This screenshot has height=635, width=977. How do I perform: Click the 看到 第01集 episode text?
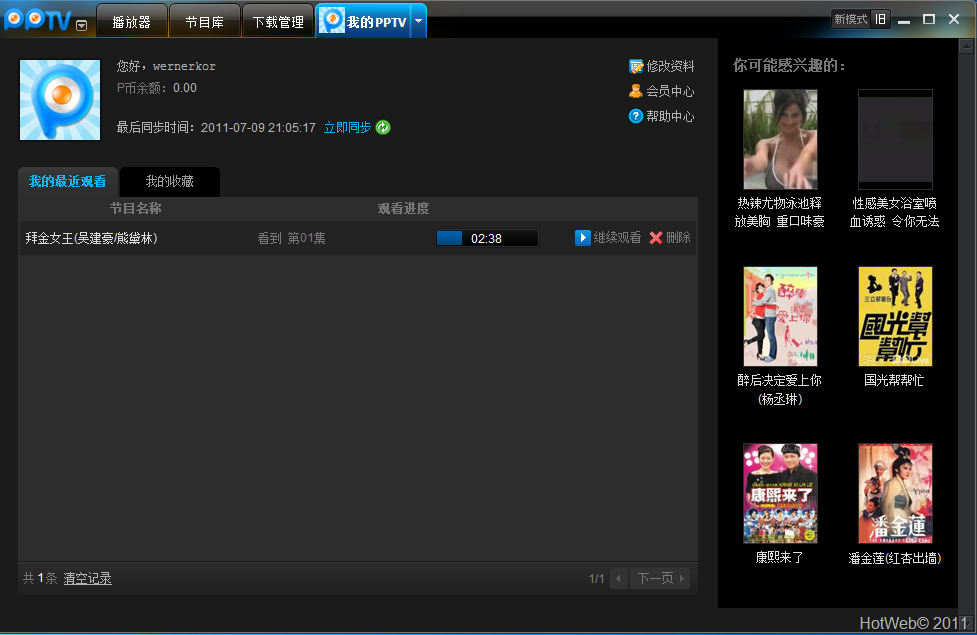click(x=291, y=238)
